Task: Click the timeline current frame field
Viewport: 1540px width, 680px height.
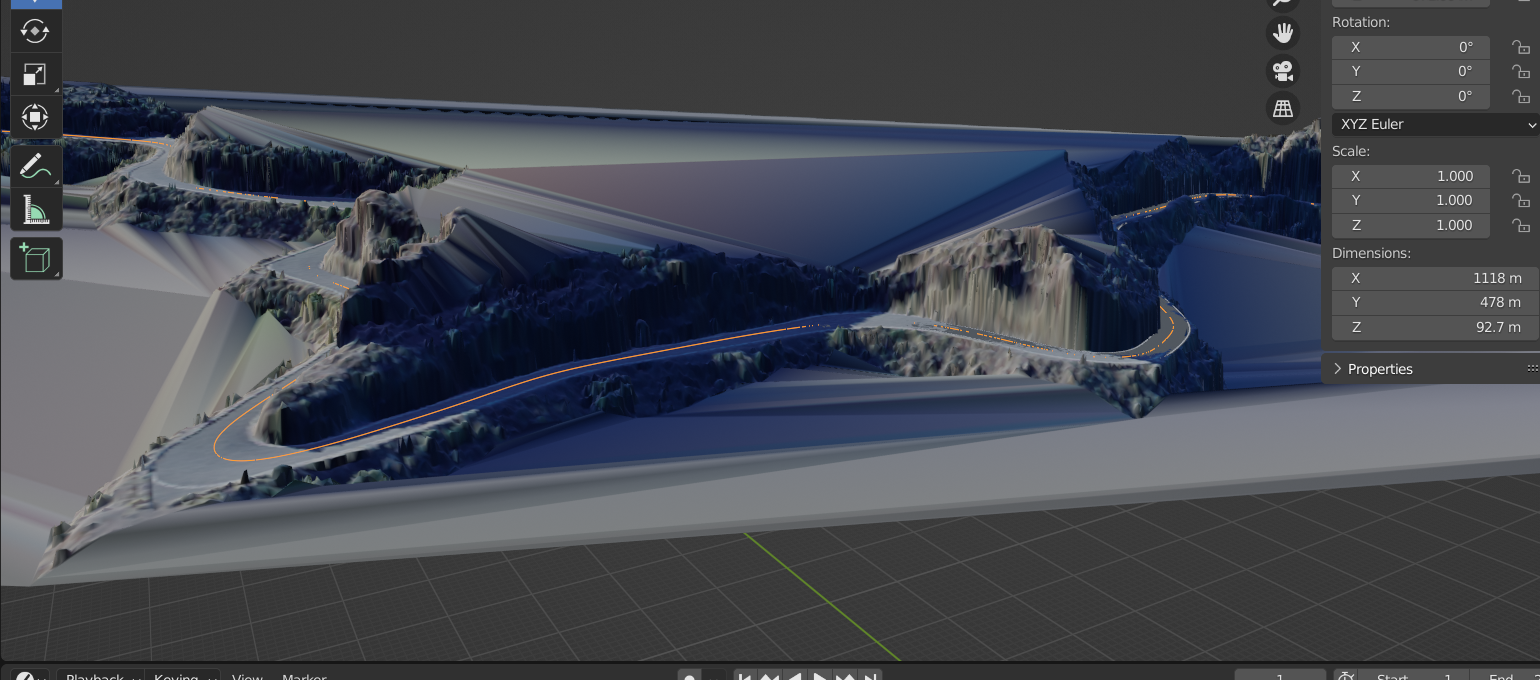Action: point(1280,676)
